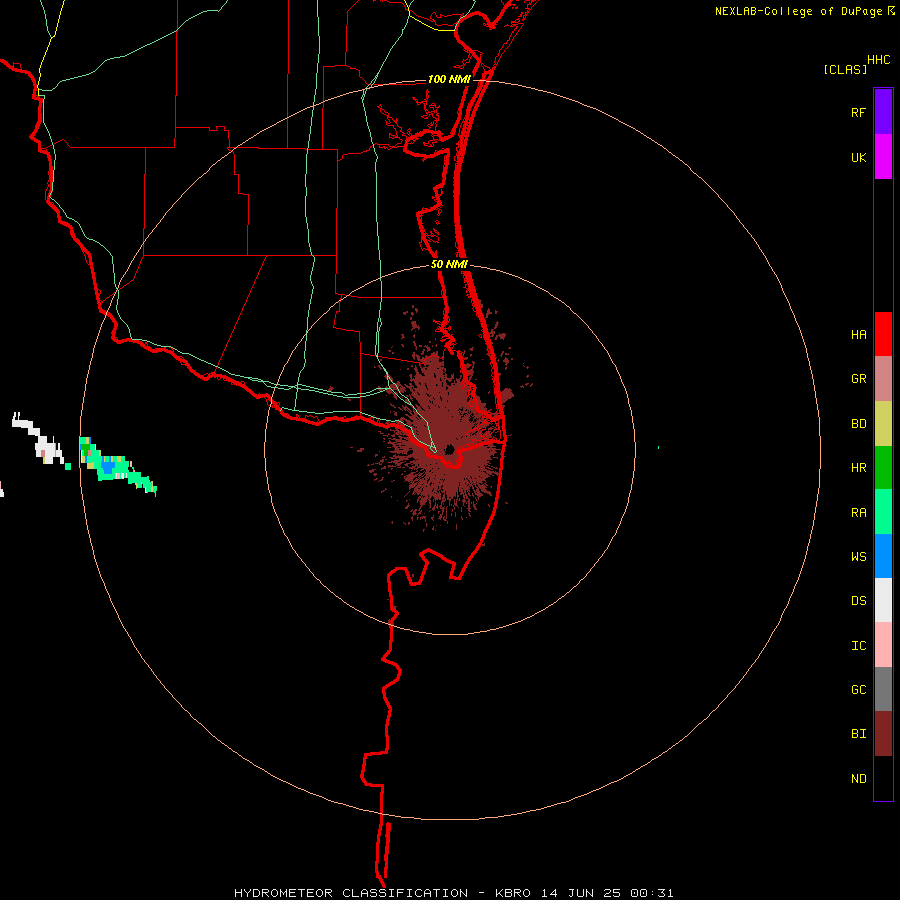900x900 pixels.
Task: Click the 50 NMI range ring label
Action: pyautogui.click(x=449, y=264)
